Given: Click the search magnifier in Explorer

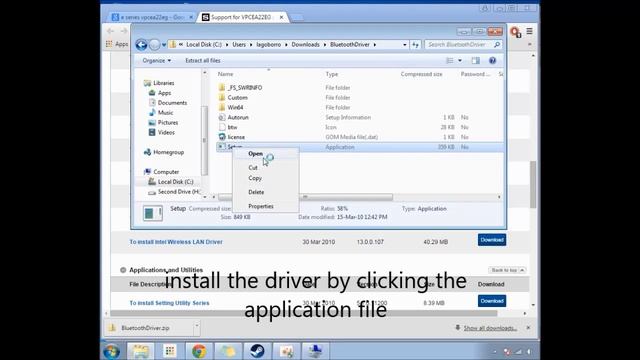Looking at the screenshot, I should pyautogui.click(x=497, y=44).
